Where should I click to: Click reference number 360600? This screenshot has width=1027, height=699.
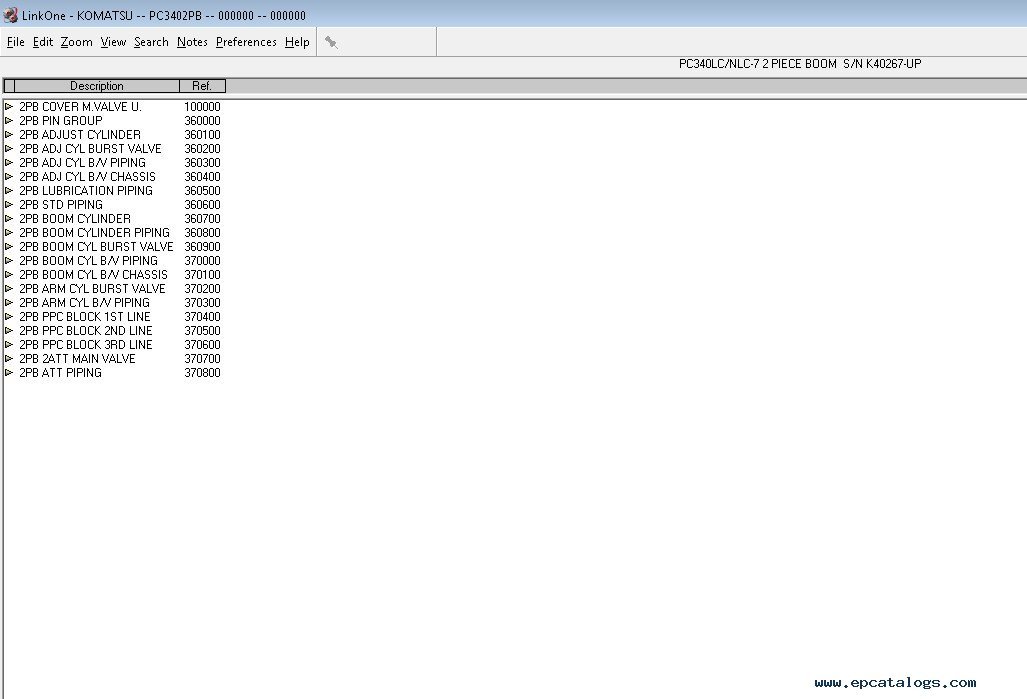tap(202, 204)
